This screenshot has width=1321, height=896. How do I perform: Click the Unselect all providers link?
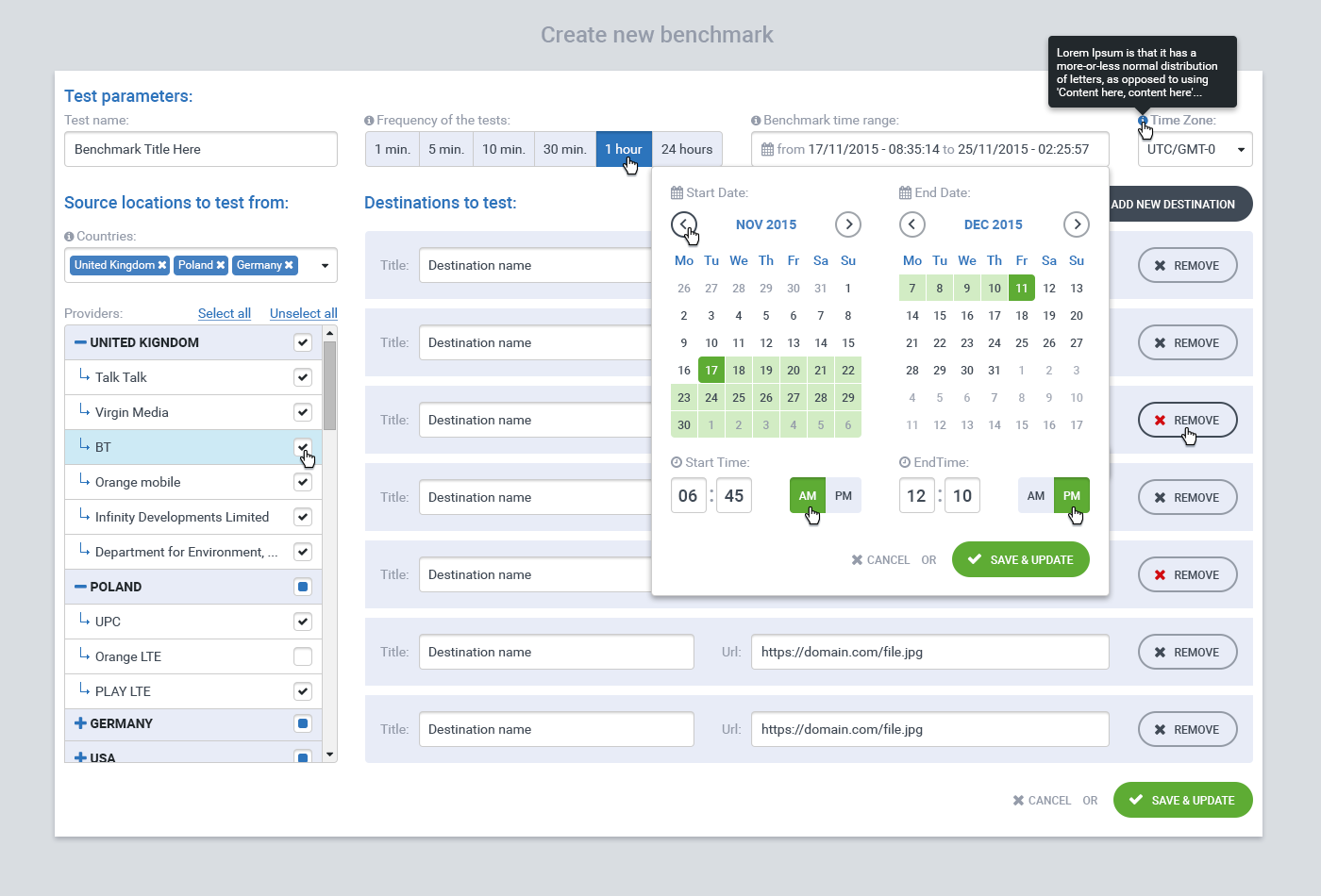303,313
